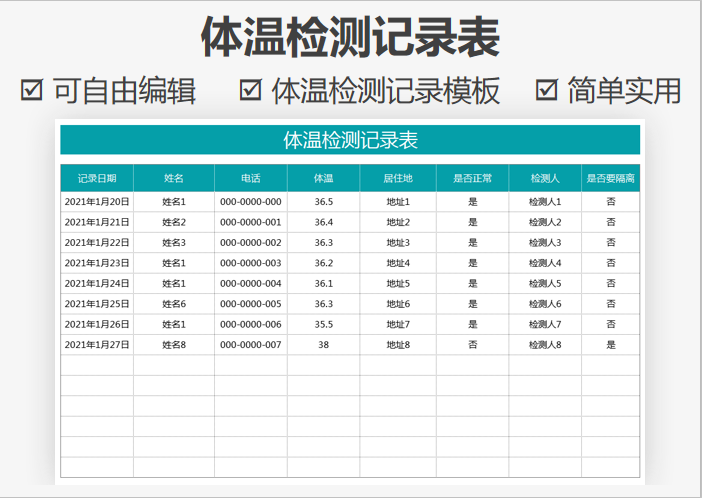Select the 居住地 column header

(398, 178)
